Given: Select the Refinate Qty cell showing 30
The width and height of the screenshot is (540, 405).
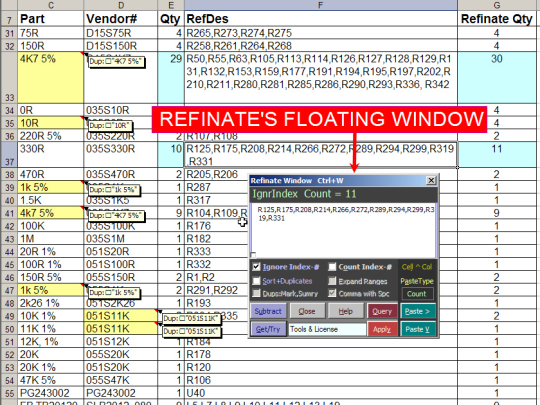Looking at the screenshot, I should 497,77.
